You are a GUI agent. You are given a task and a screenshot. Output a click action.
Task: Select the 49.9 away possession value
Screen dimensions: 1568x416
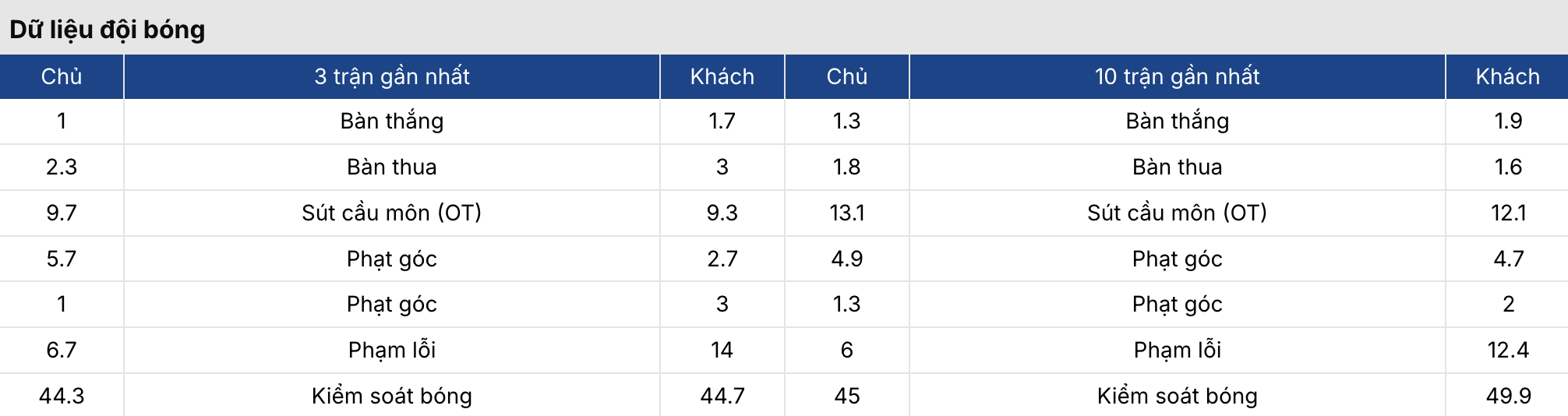point(1508,396)
